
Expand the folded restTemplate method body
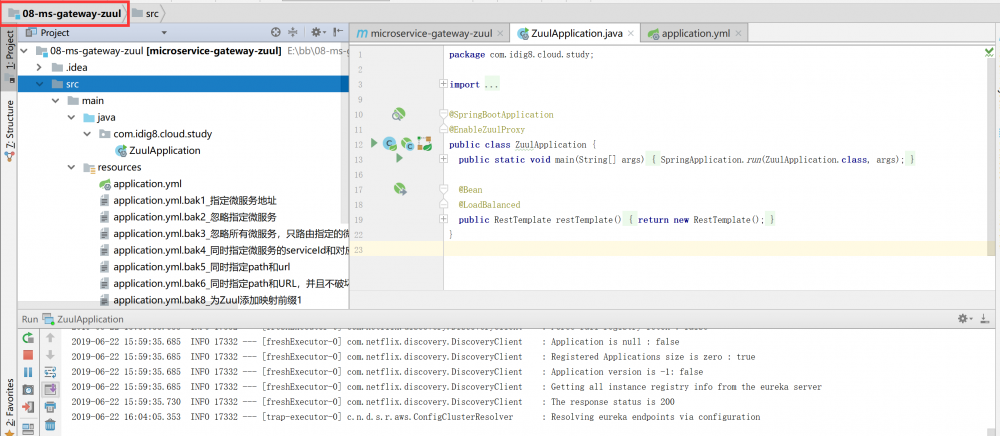tap(444, 219)
